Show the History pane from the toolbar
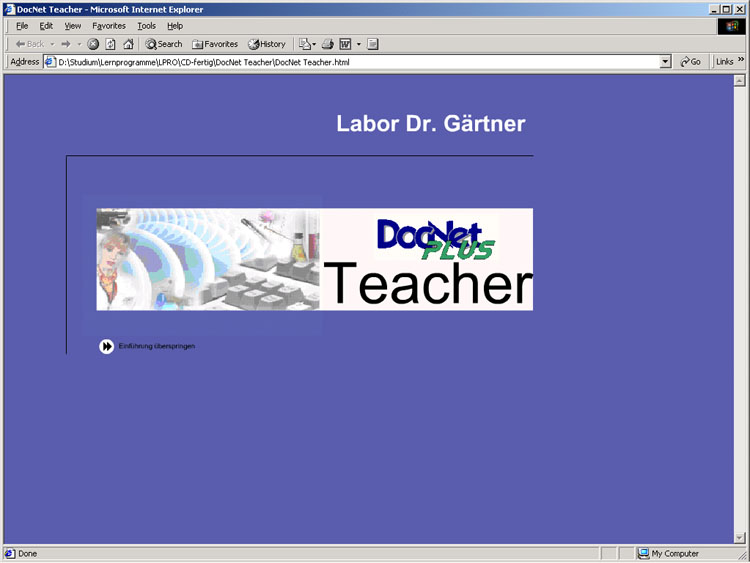 click(x=267, y=44)
